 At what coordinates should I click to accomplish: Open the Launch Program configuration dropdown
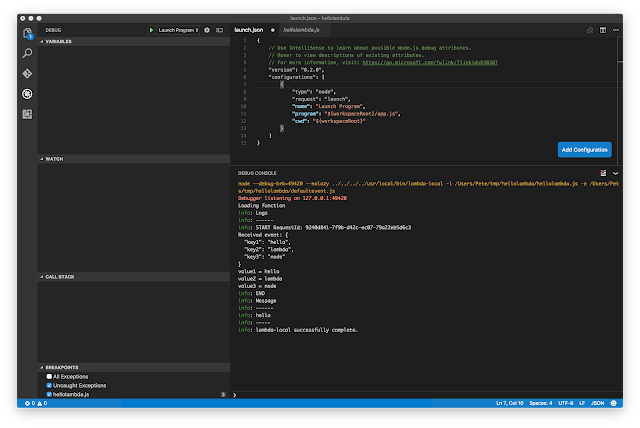(178, 30)
